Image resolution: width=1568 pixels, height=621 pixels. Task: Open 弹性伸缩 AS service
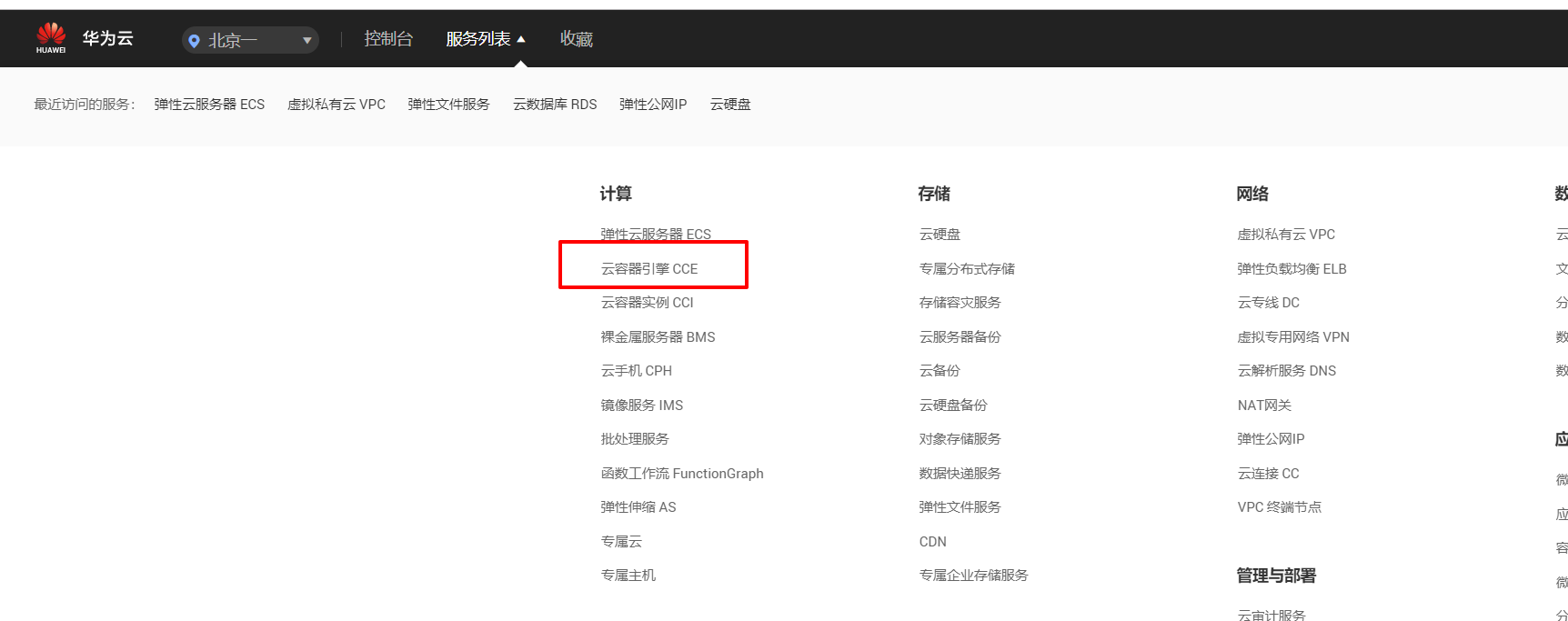[x=638, y=507]
